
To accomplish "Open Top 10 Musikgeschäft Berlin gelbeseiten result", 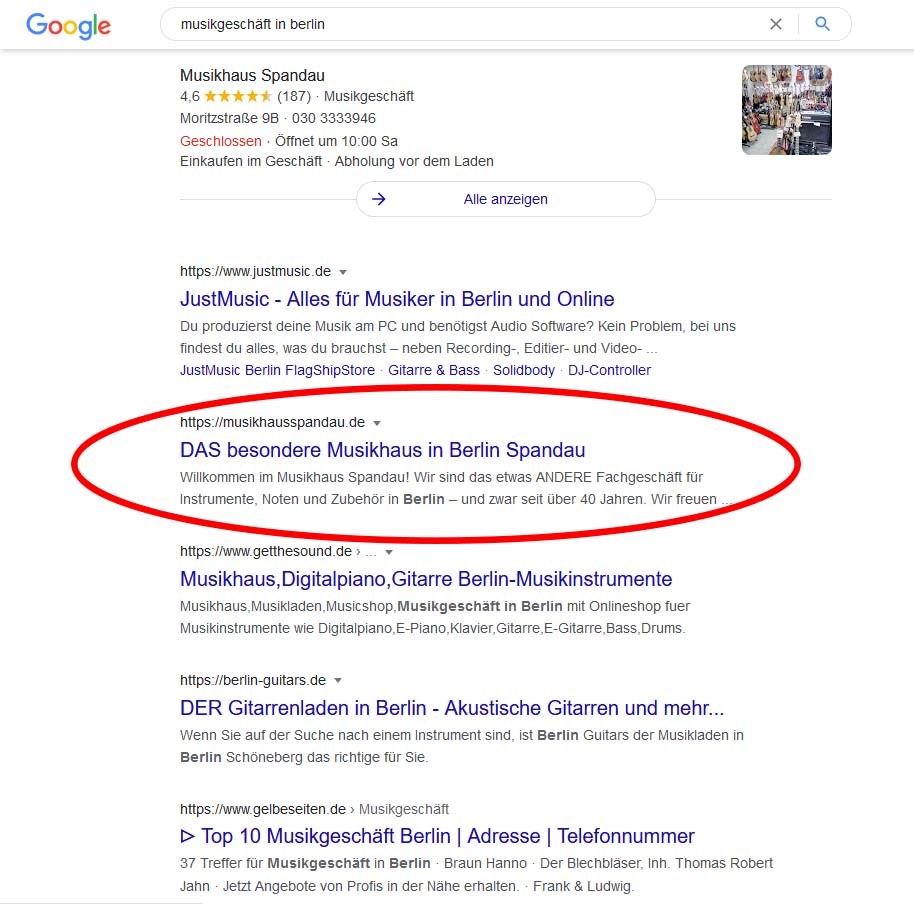I will [437, 836].
